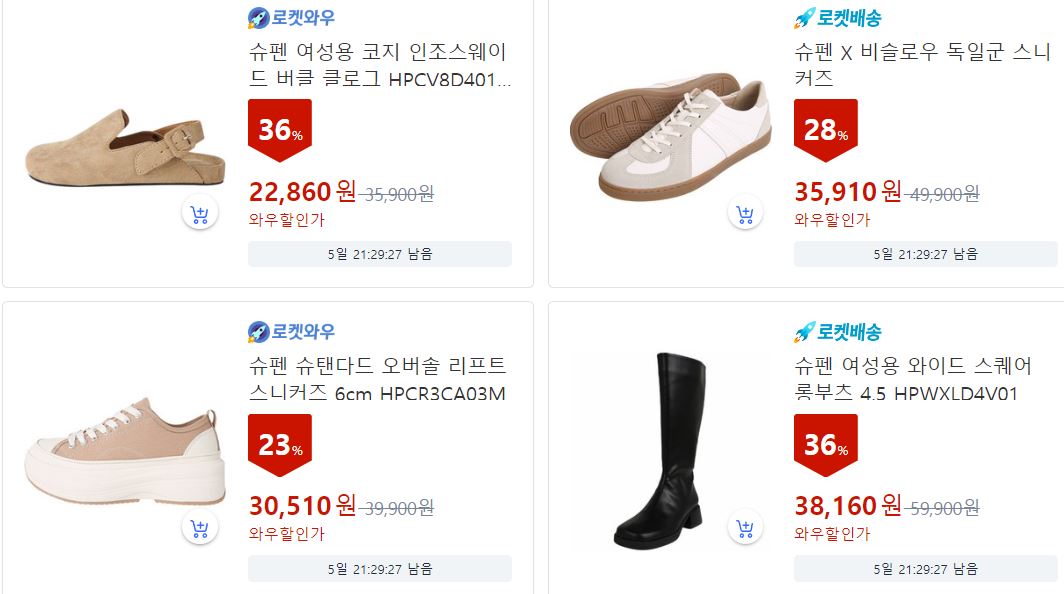Click the Rocket Wow badge on lift sneakers

(291, 332)
